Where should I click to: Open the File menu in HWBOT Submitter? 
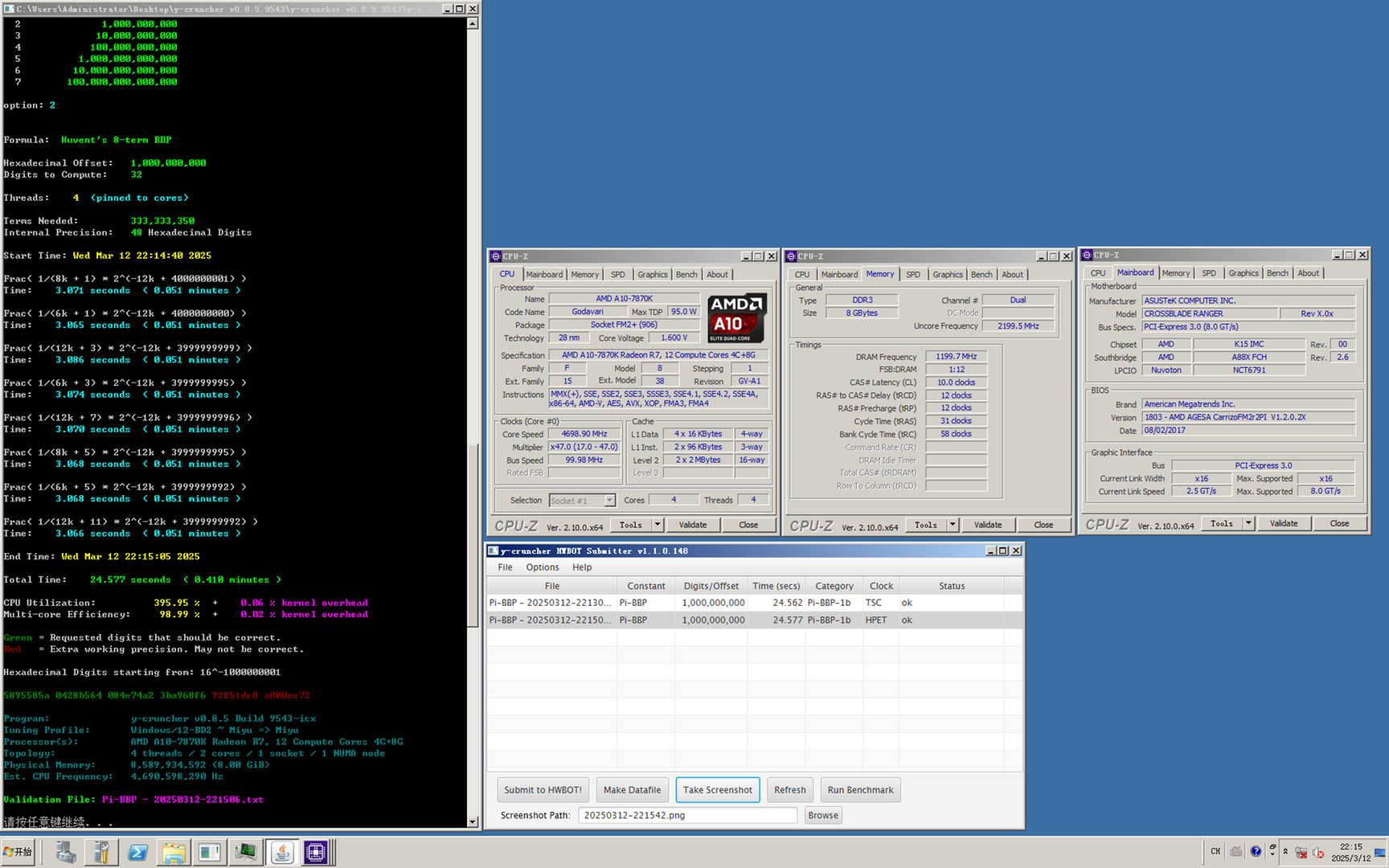505,567
